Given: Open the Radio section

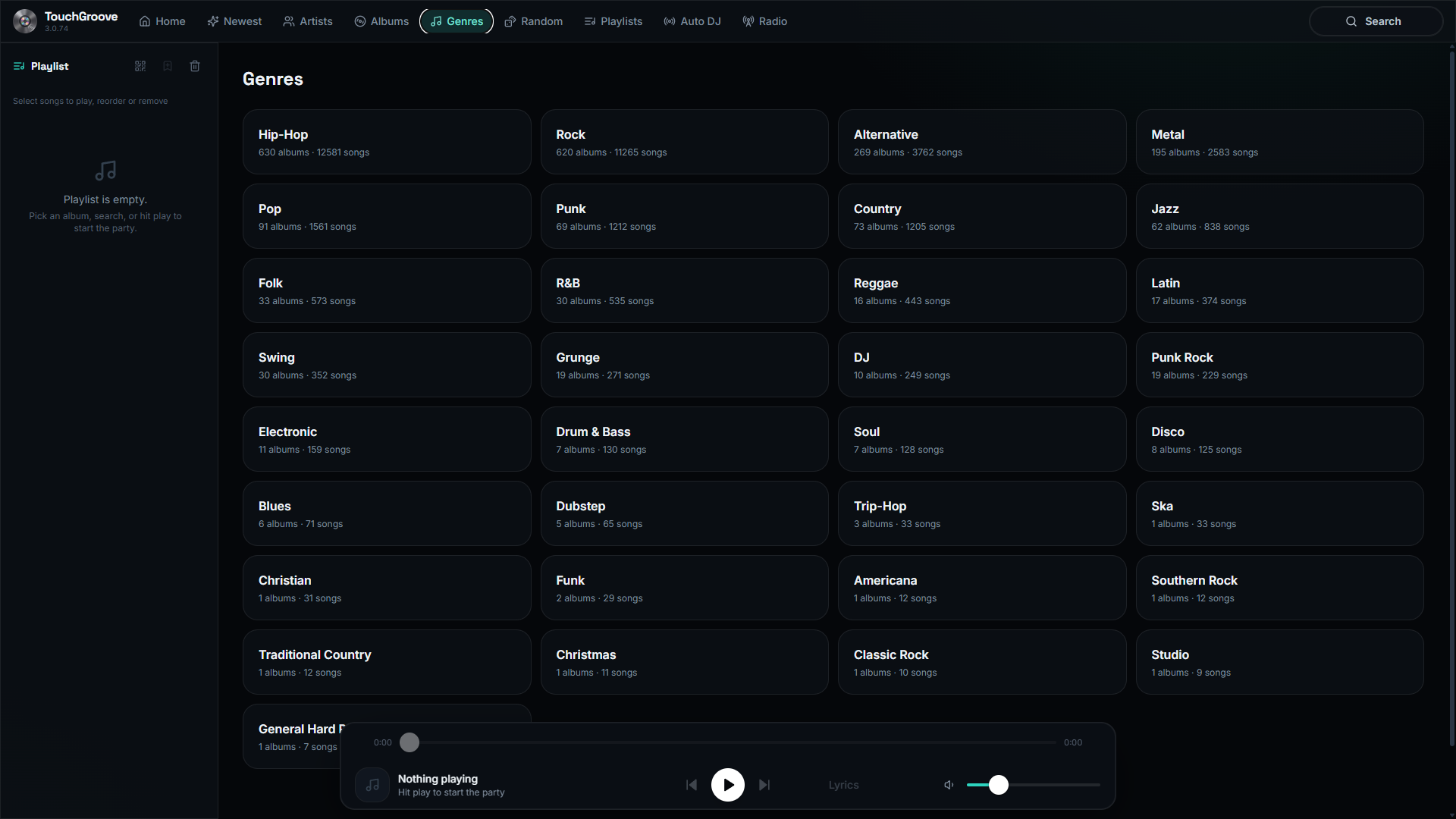Looking at the screenshot, I should (x=765, y=21).
